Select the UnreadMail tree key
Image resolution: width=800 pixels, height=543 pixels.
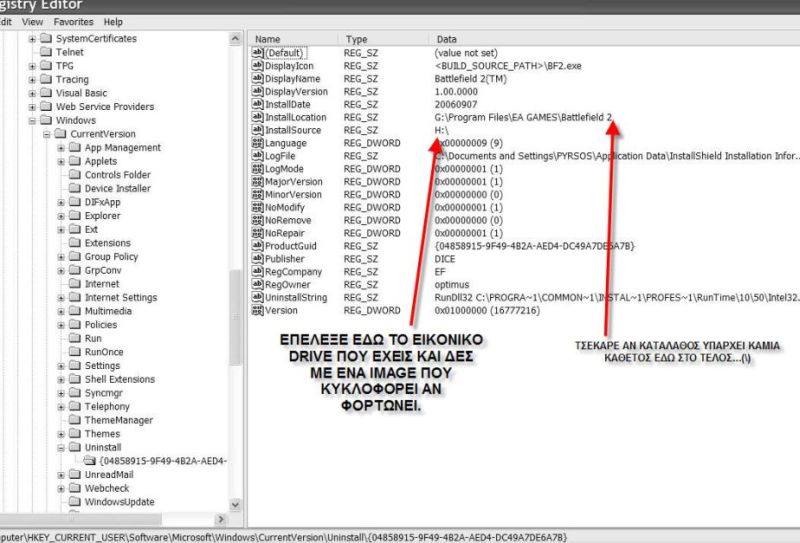pos(109,475)
